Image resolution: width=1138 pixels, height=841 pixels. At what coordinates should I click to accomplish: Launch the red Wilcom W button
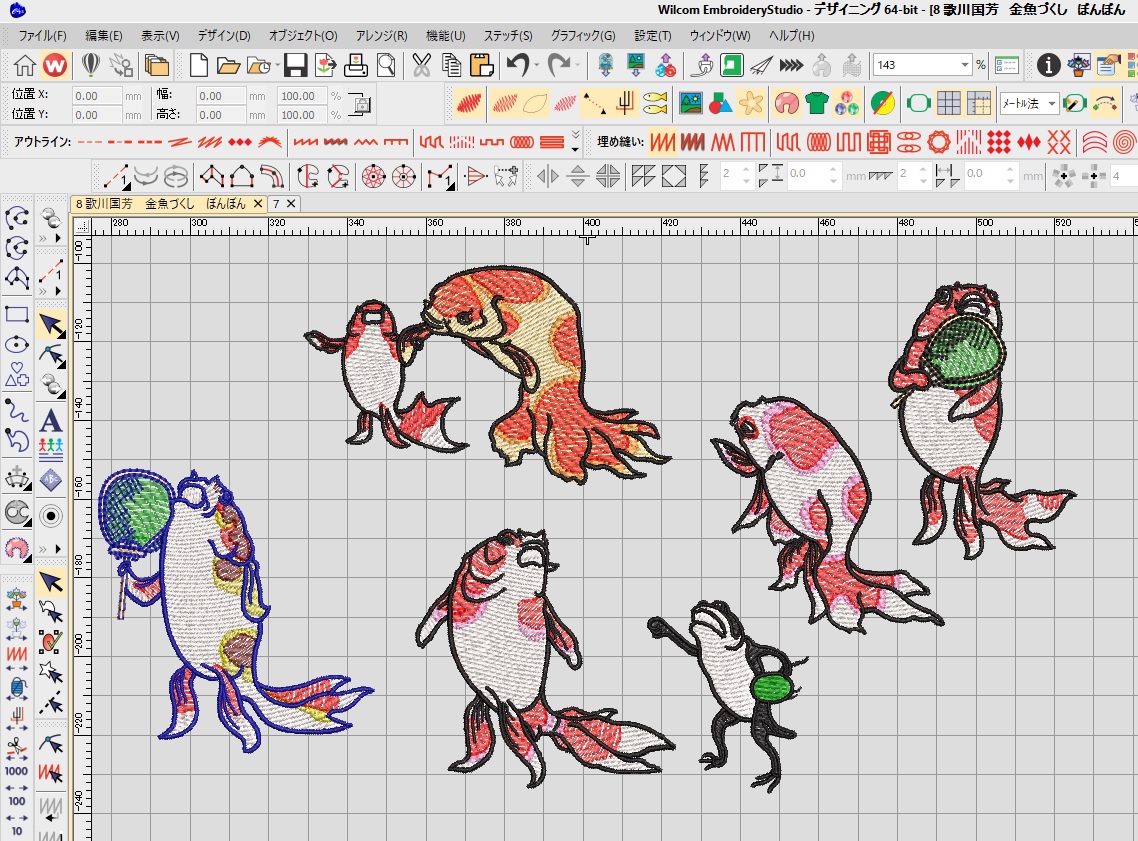point(54,65)
